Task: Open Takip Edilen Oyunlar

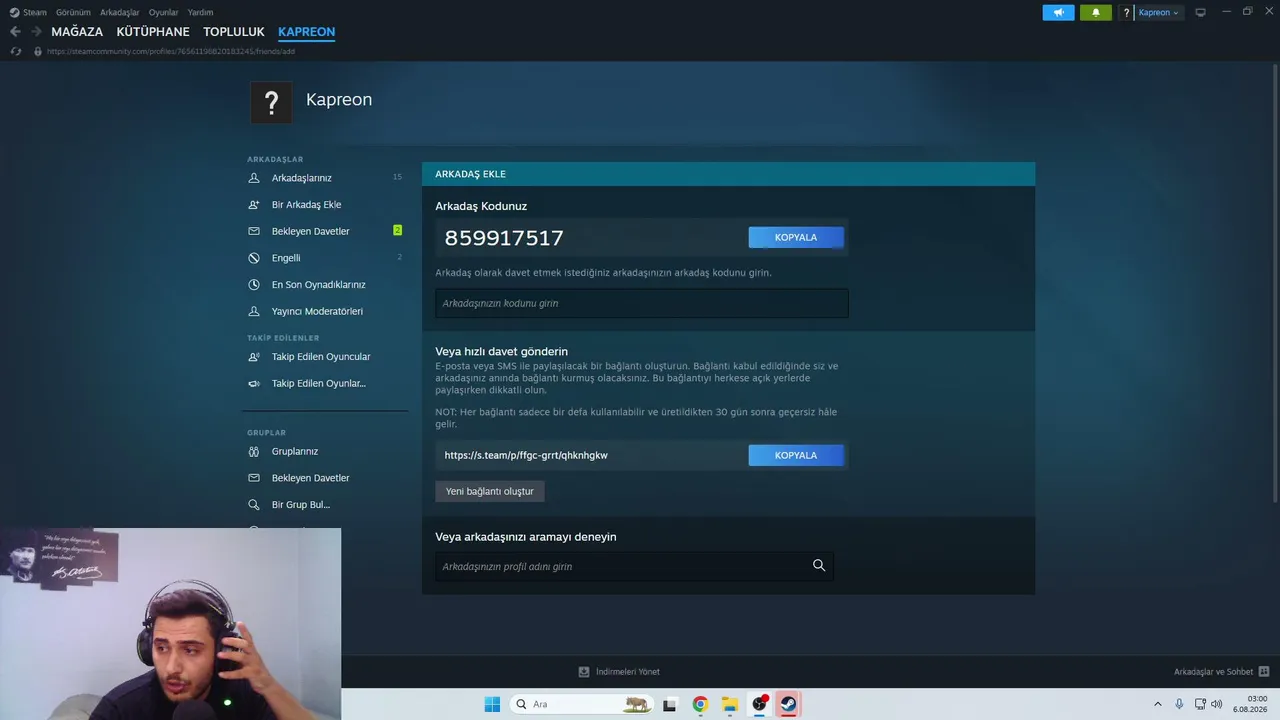Action: tap(319, 383)
